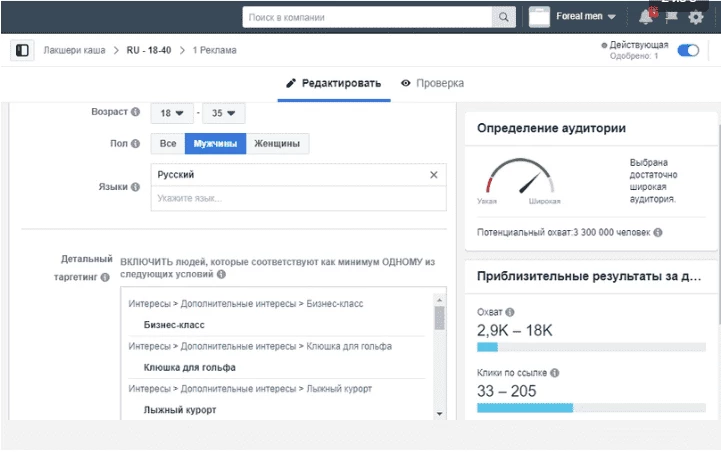Click info icon next to Языки

click(135, 187)
